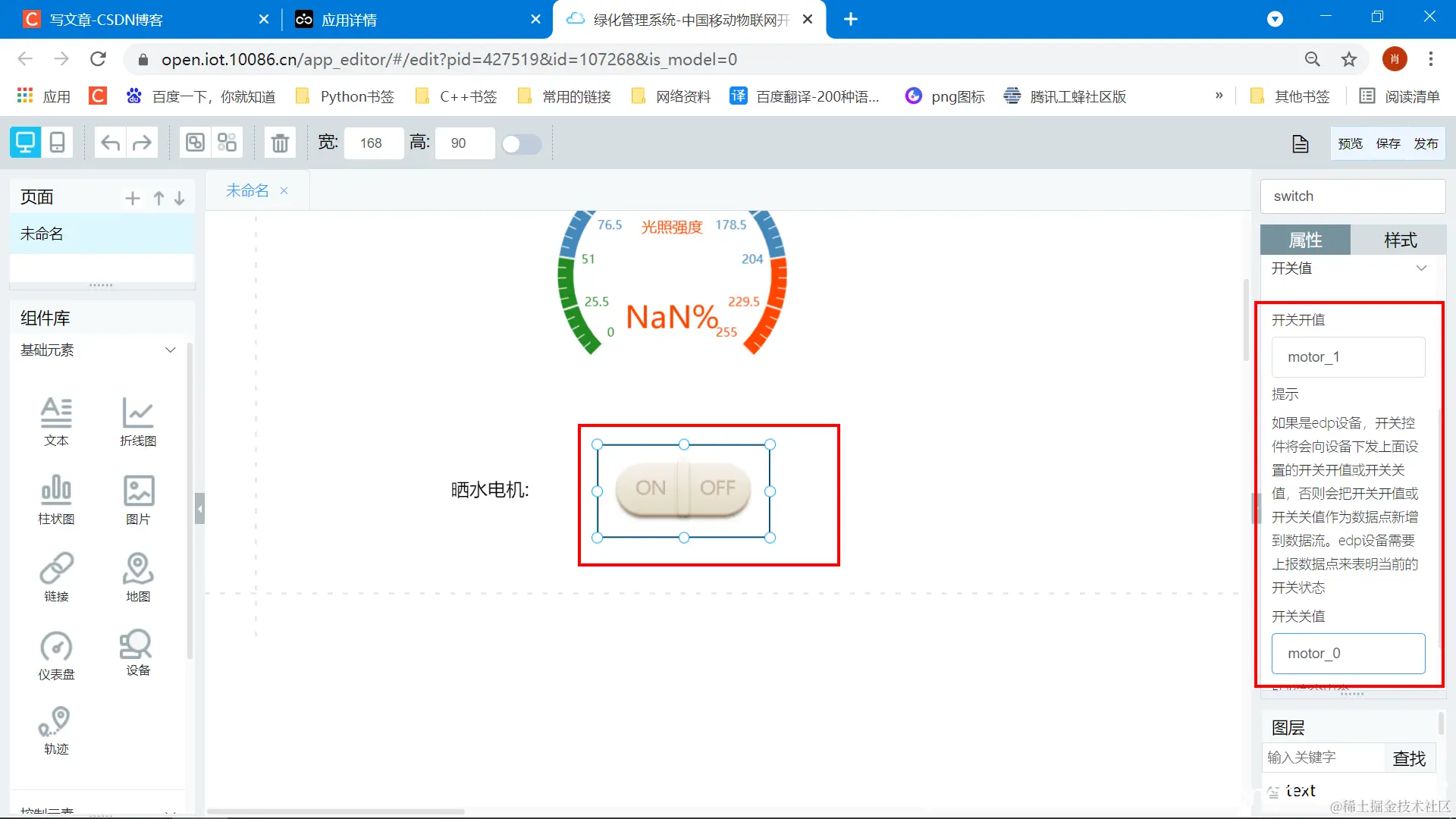1456x819 pixels.
Task: Switch to mobile view mode icon
Action: click(x=57, y=143)
